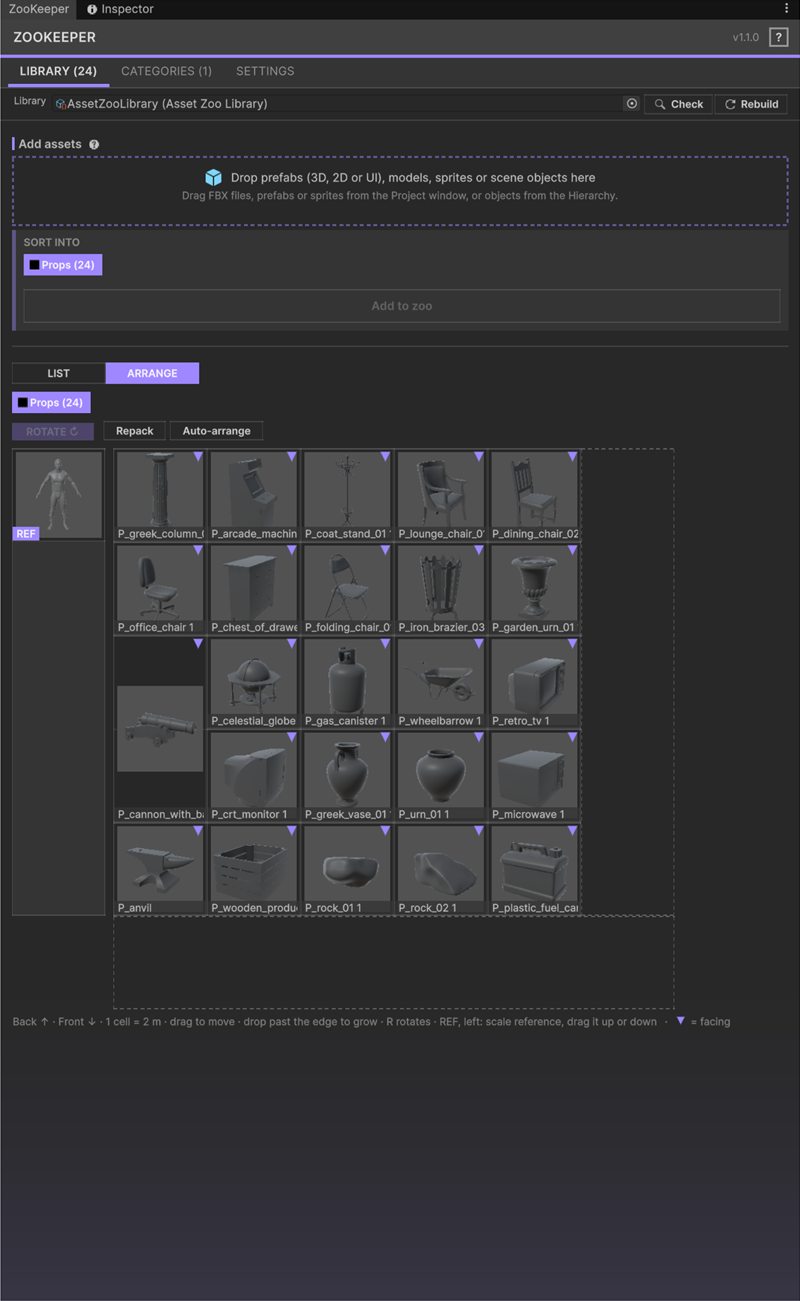Click the object picker circle beside Library field
This screenshot has height=1301, width=800.
coord(631,104)
